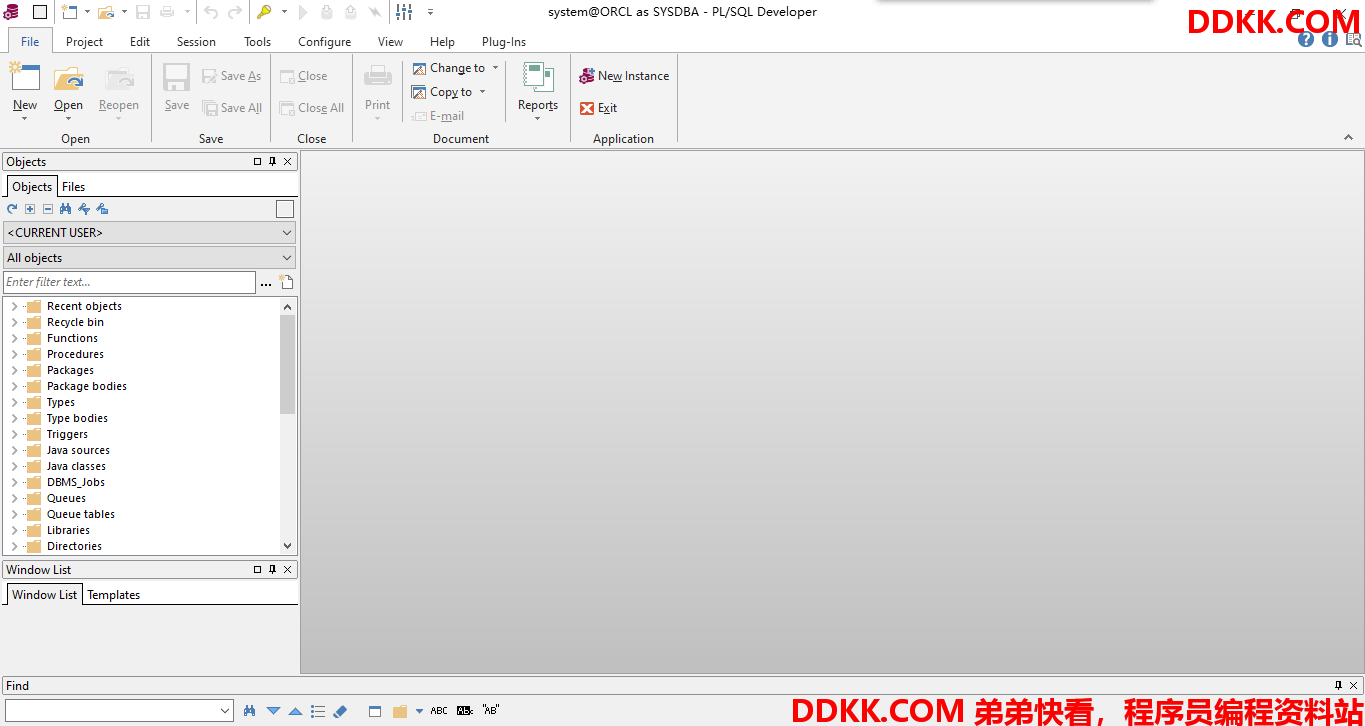Click the object folders wrench icon

coord(102,209)
